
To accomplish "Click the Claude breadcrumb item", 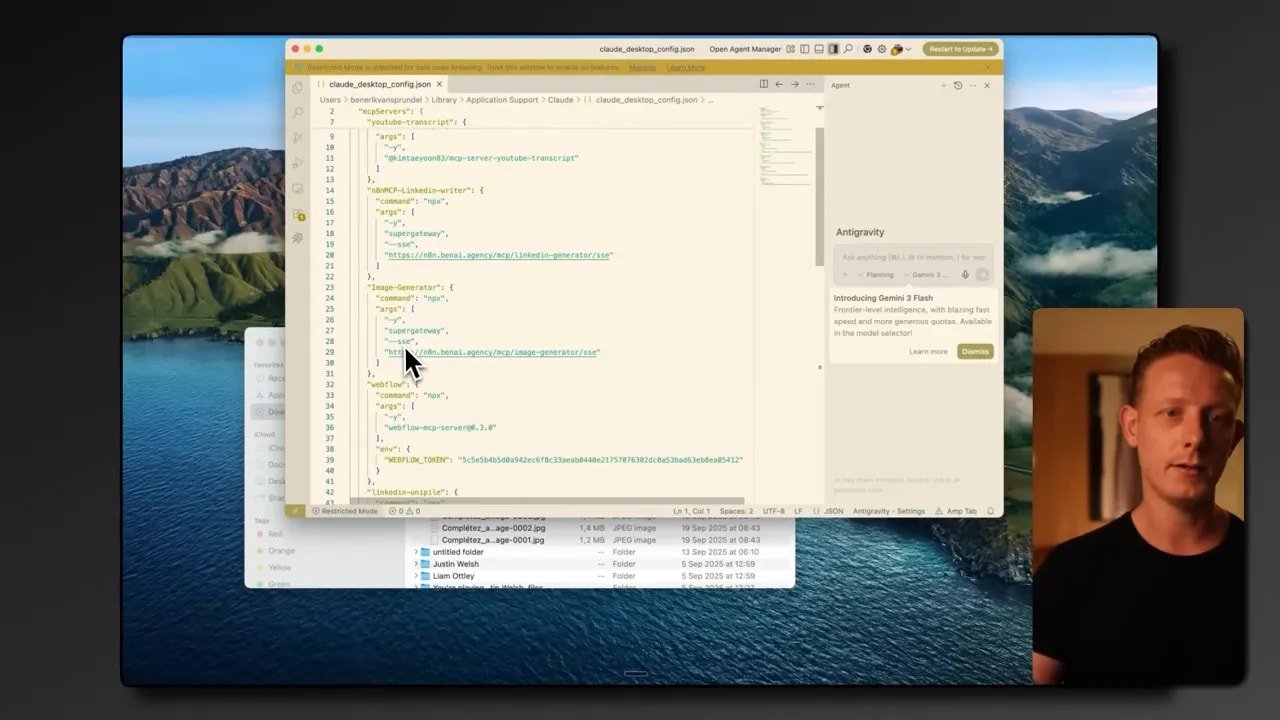I will point(560,99).
